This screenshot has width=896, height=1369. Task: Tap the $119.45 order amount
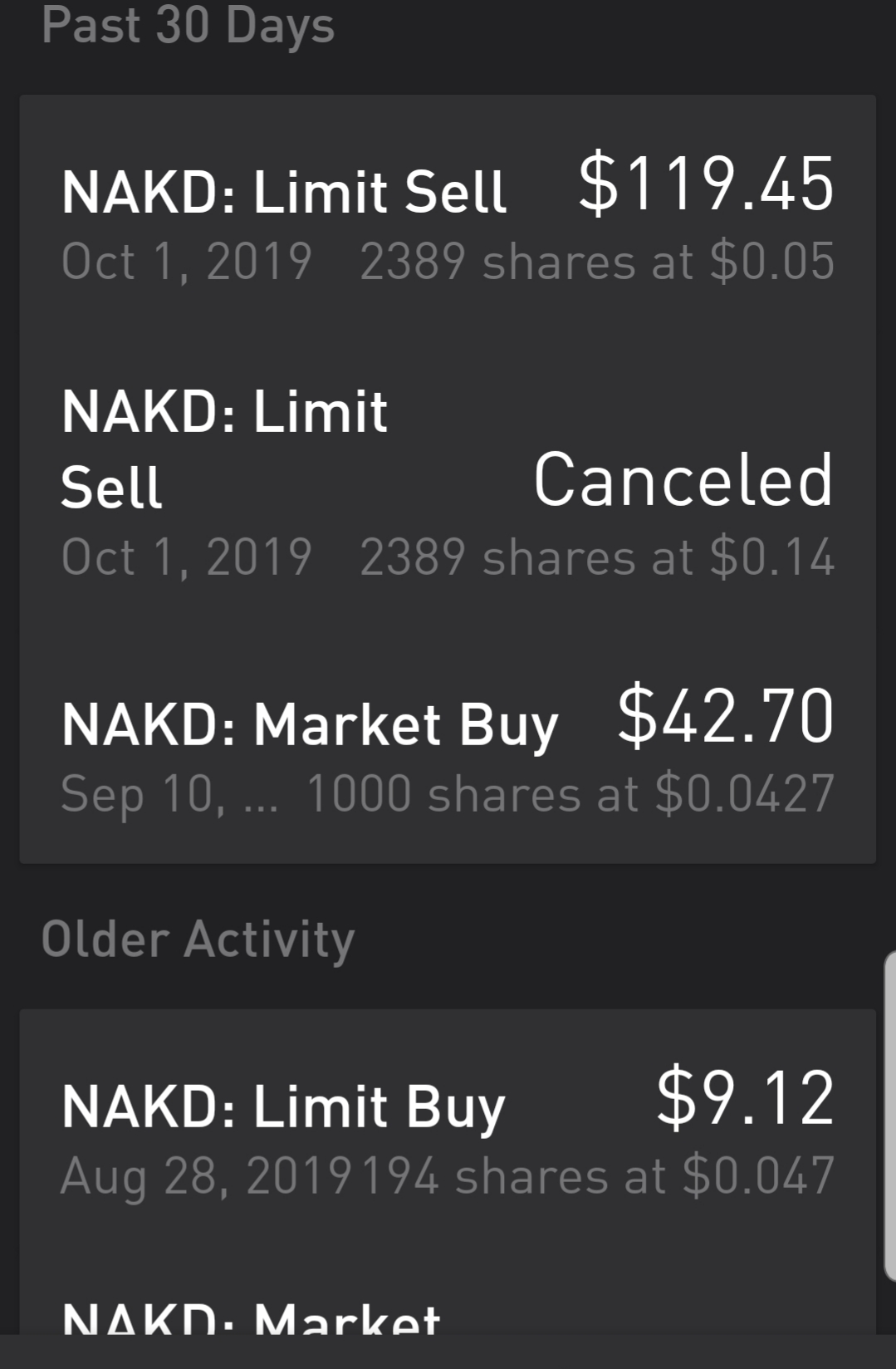pyautogui.click(x=706, y=184)
